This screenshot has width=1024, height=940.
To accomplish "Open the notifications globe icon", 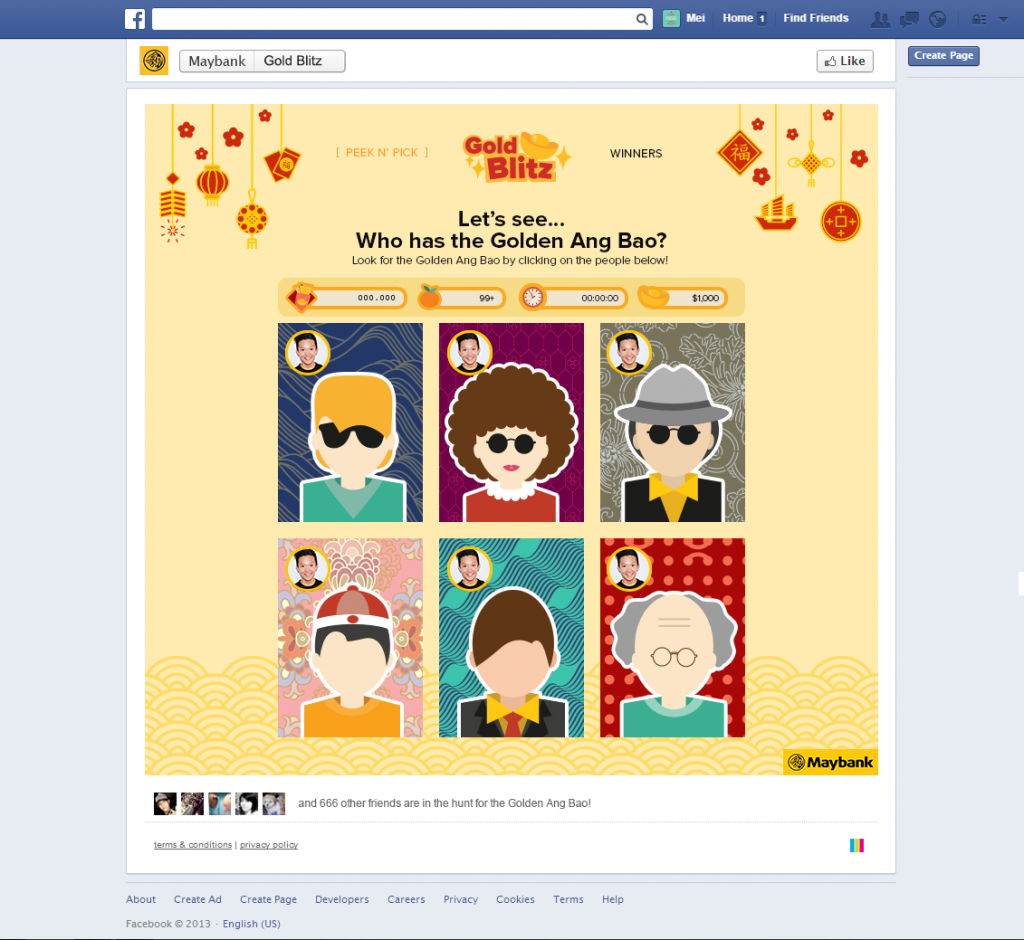I will [937, 19].
